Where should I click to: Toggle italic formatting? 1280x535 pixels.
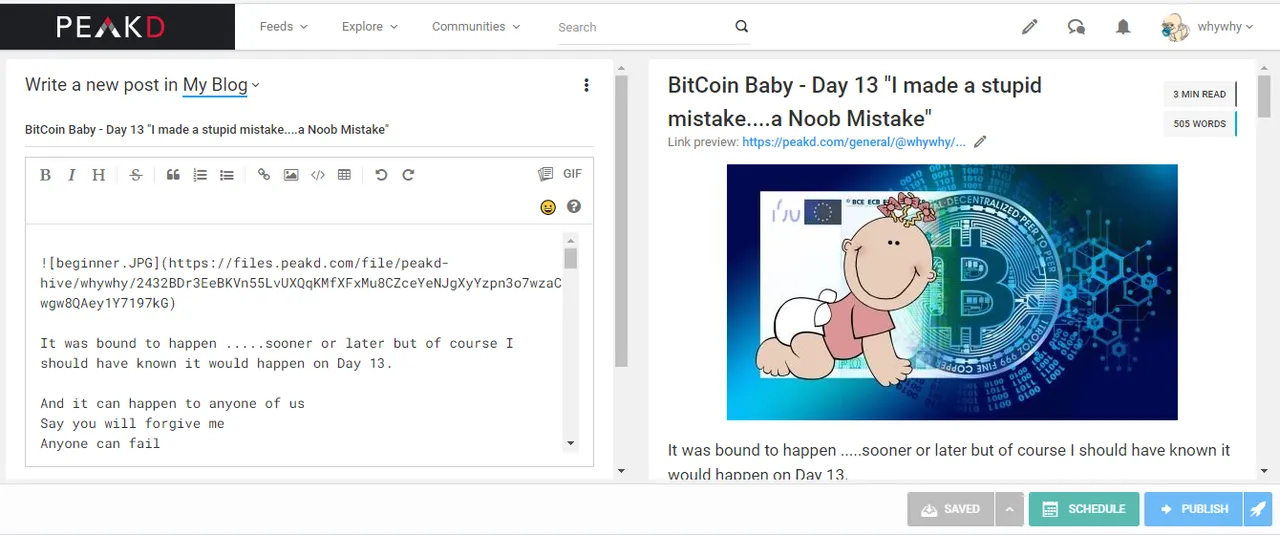(71, 175)
